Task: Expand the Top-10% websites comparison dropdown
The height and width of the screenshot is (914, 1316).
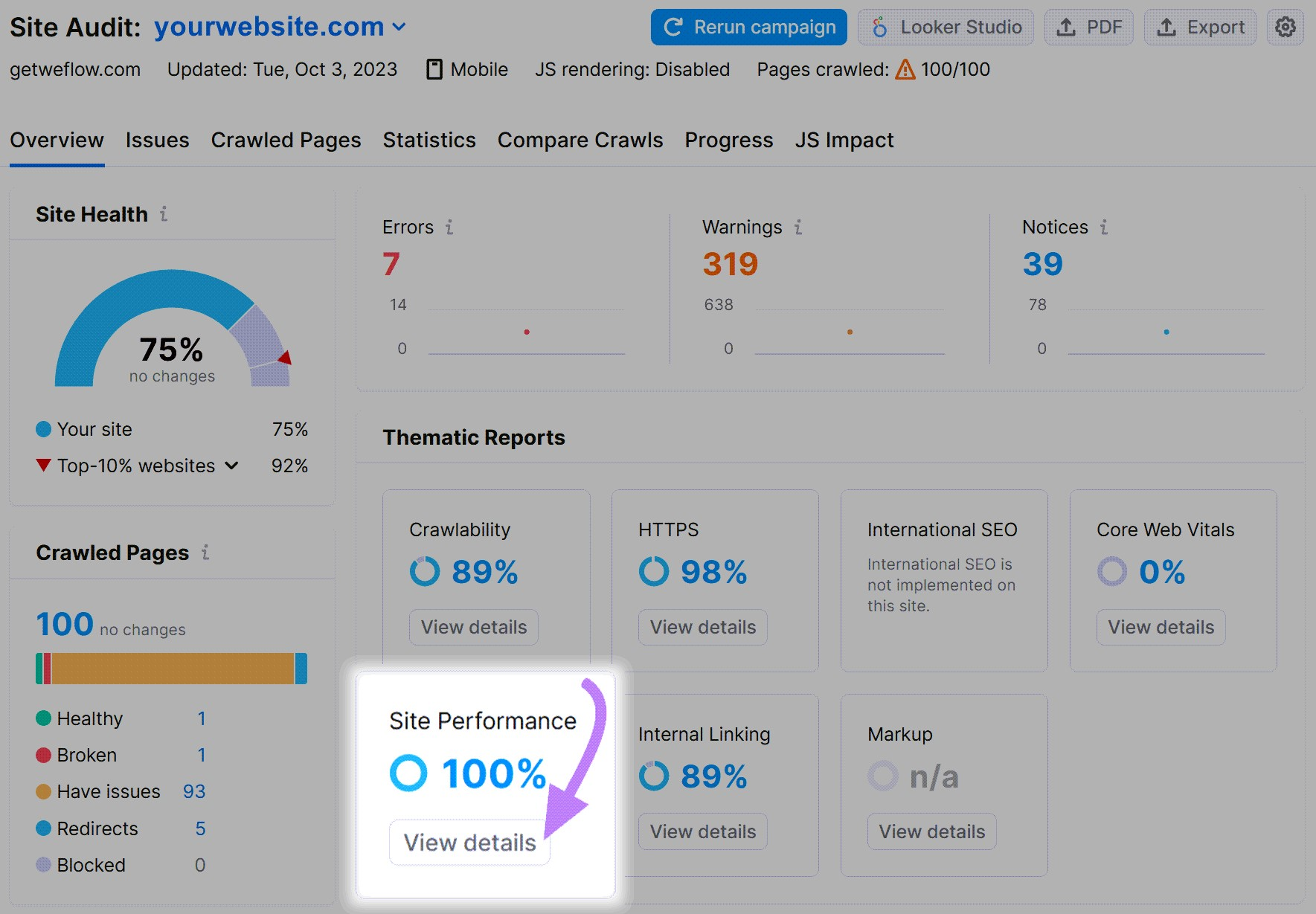Action: (231, 466)
